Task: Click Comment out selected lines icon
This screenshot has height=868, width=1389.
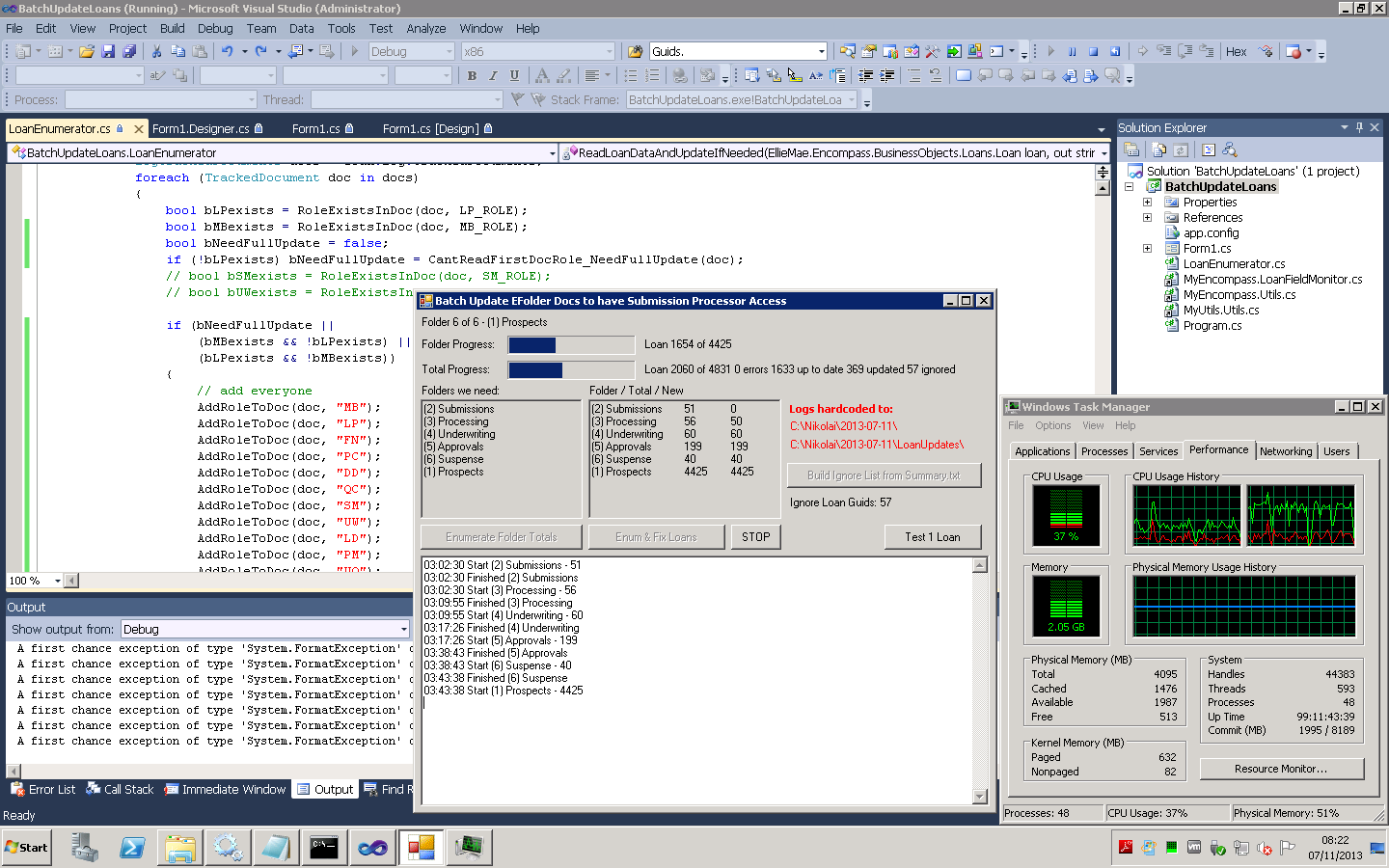Action: click(914, 75)
